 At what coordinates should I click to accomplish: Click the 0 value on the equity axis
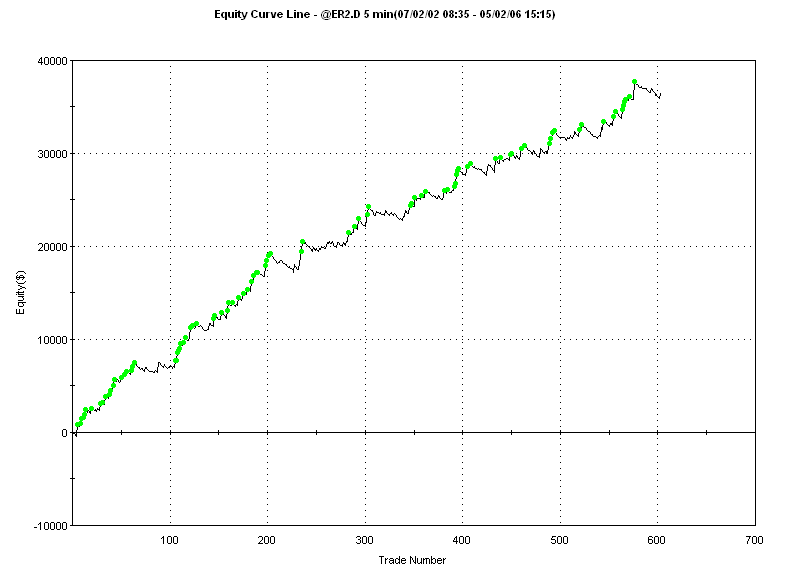pos(65,433)
